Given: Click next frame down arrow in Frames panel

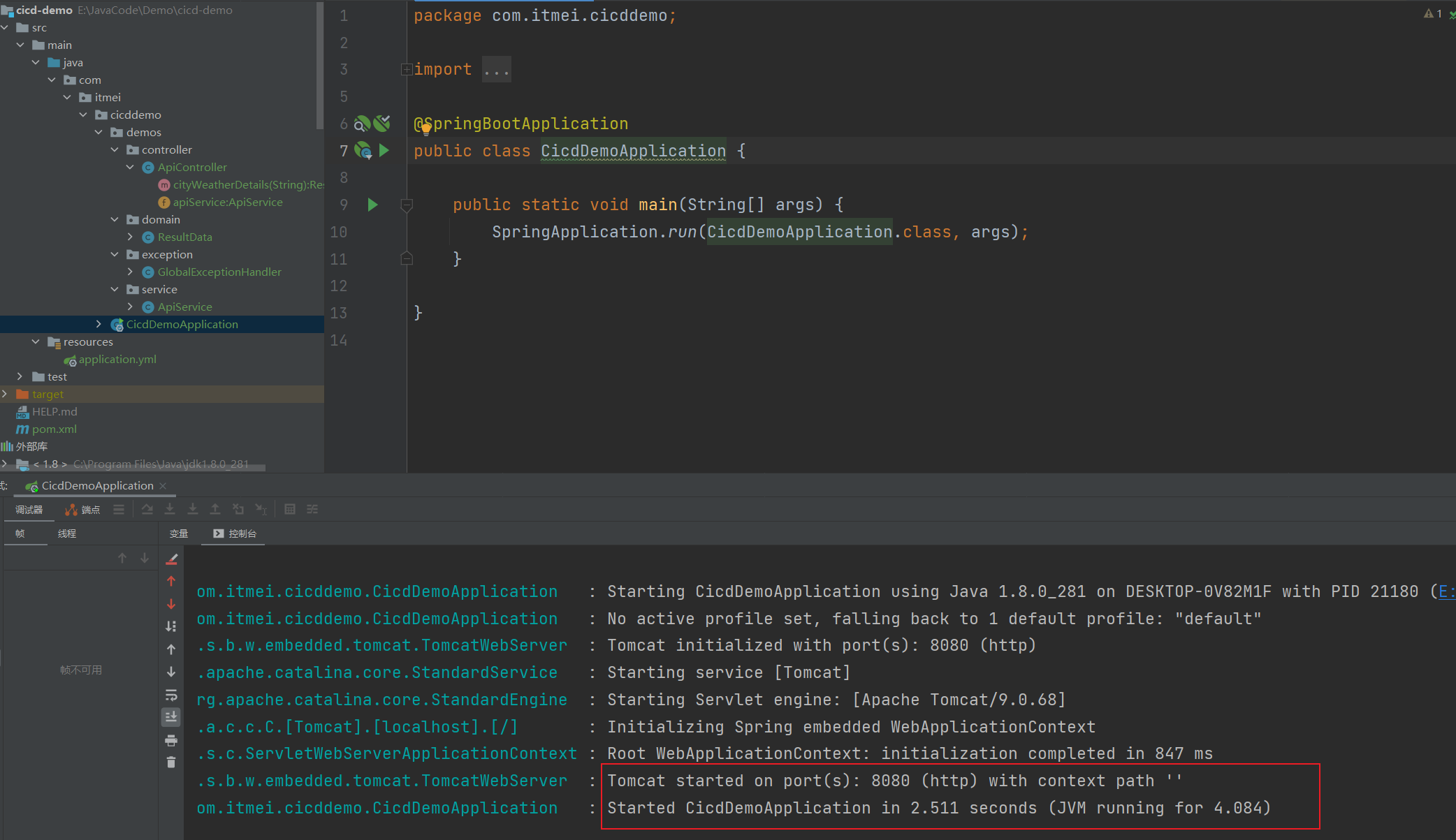Looking at the screenshot, I should [x=145, y=558].
